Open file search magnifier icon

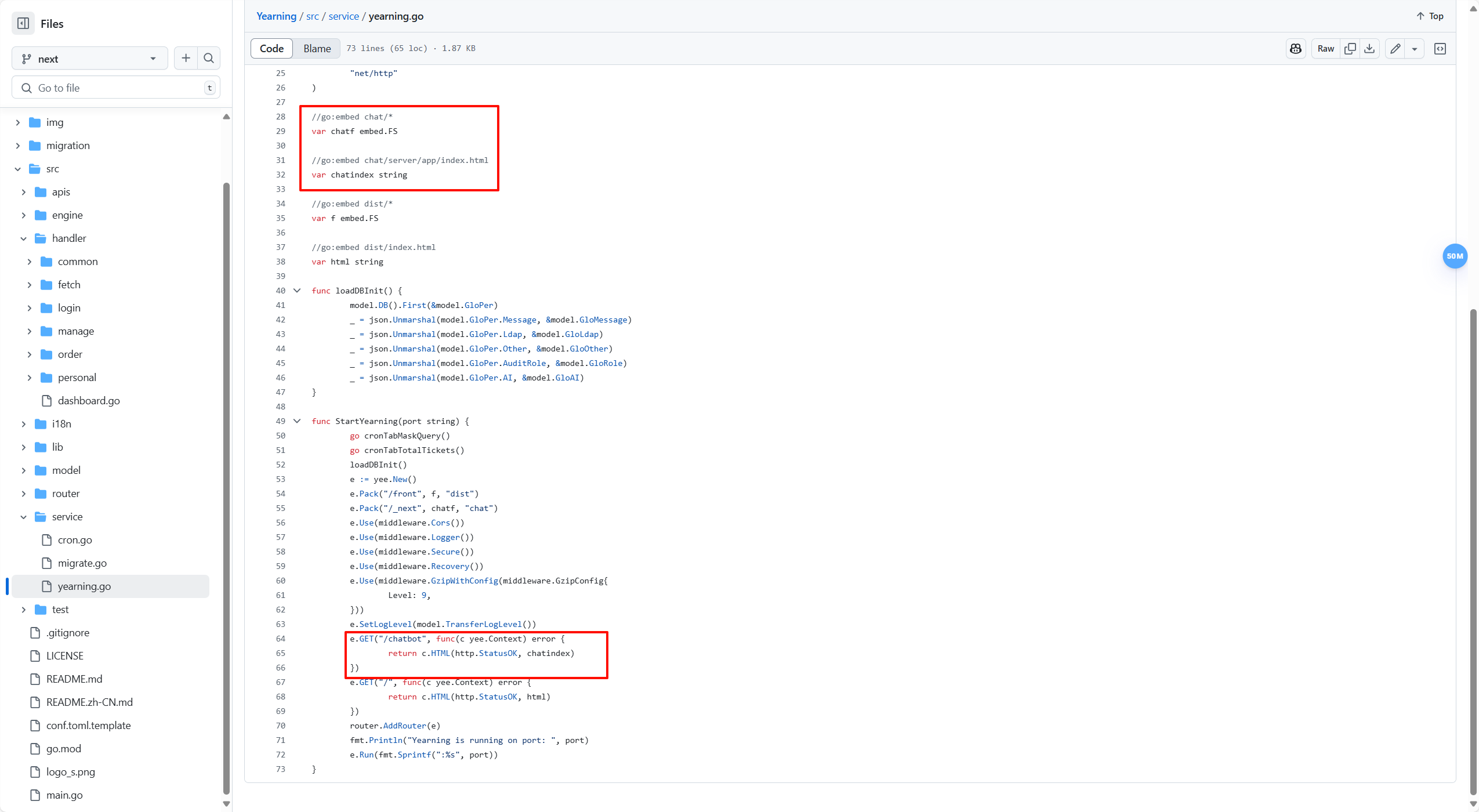coord(209,58)
